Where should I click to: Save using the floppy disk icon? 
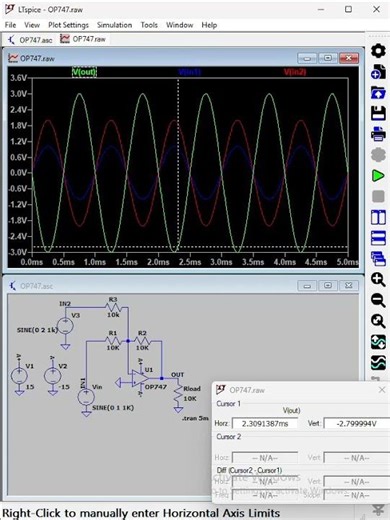(x=378, y=113)
